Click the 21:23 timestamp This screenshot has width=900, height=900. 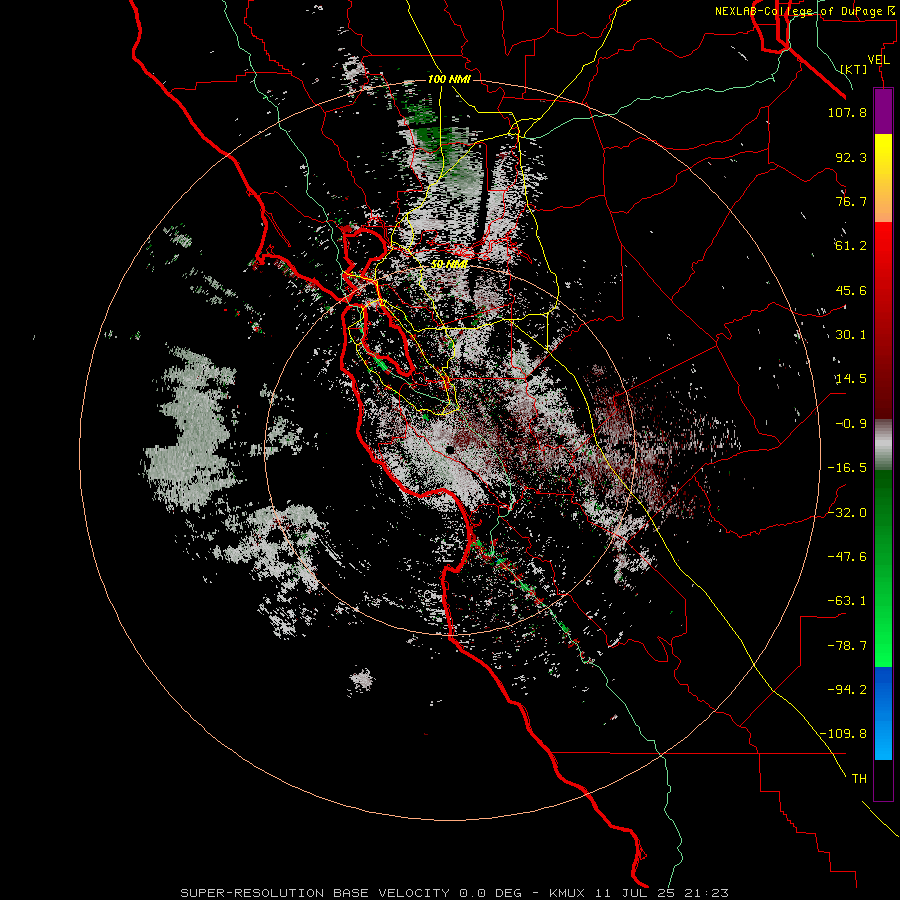click(x=706, y=893)
